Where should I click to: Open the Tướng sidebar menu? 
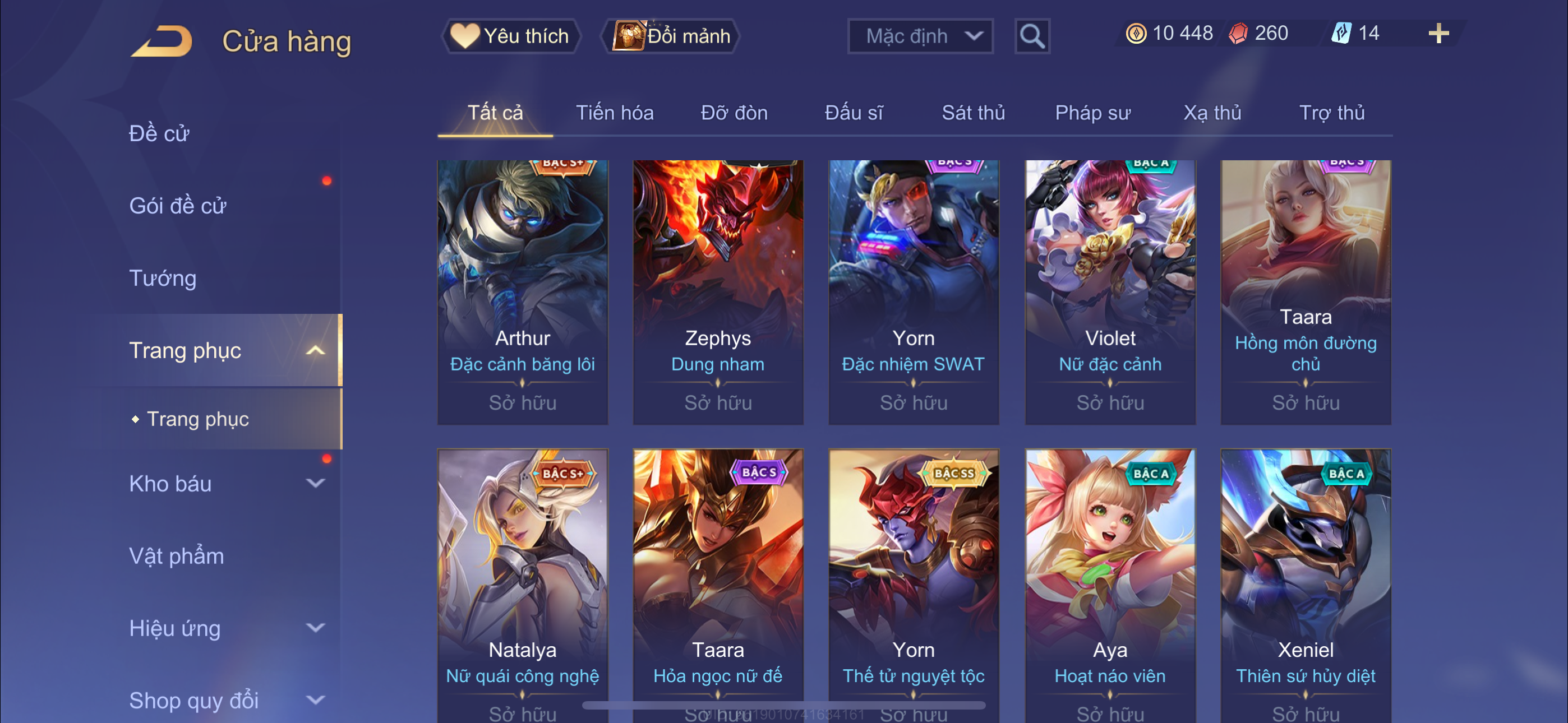[x=163, y=278]
